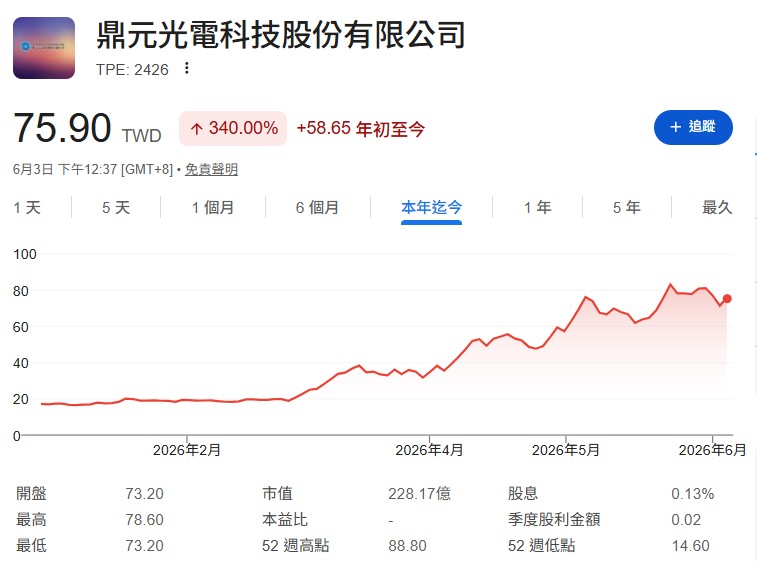Switch to the 1 個月 tab
The width and height of the screenshot is (757, 570).
[x=213, y=208]
